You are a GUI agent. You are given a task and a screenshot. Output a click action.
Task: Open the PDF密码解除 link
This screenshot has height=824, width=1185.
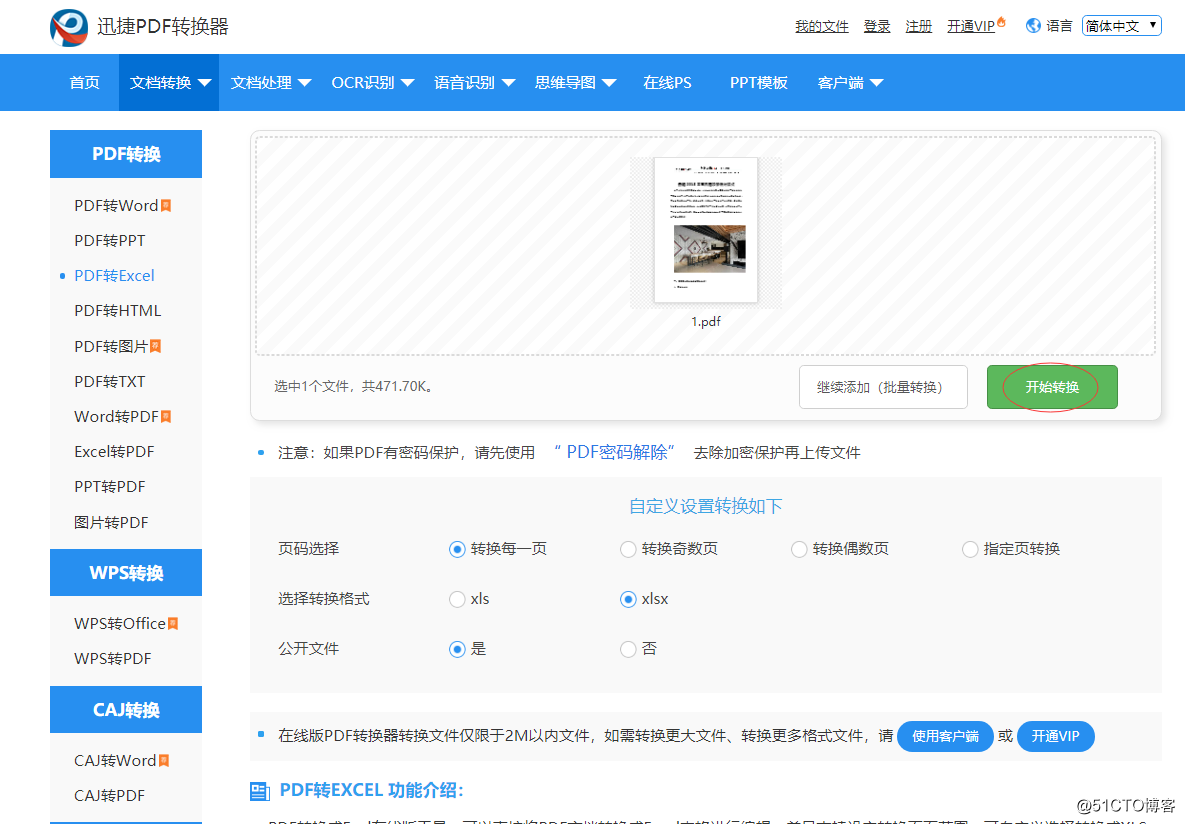pos(615,452)
